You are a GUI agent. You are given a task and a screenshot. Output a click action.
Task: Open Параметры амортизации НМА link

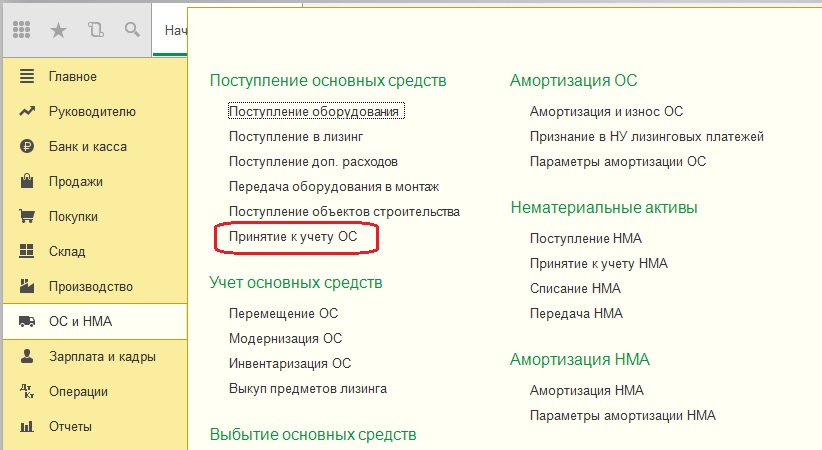click(622, 415)
